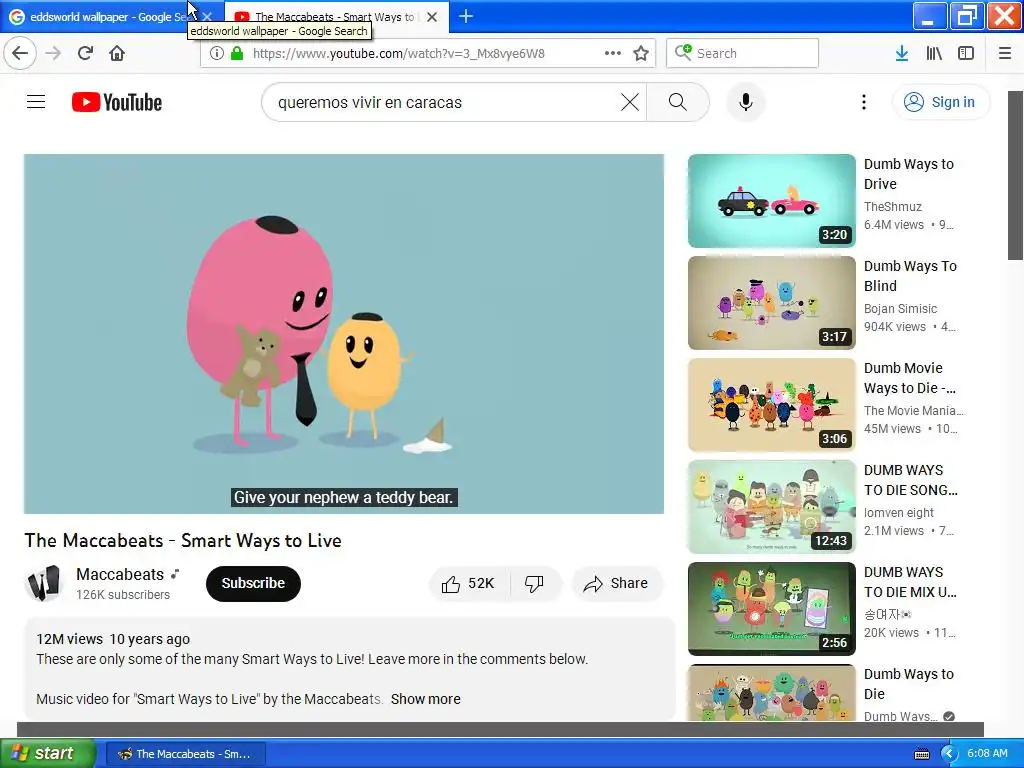Open the Dumb Ways To Blind thumbnail
The height and width of the screenshot is (768, 1024).
771,303
